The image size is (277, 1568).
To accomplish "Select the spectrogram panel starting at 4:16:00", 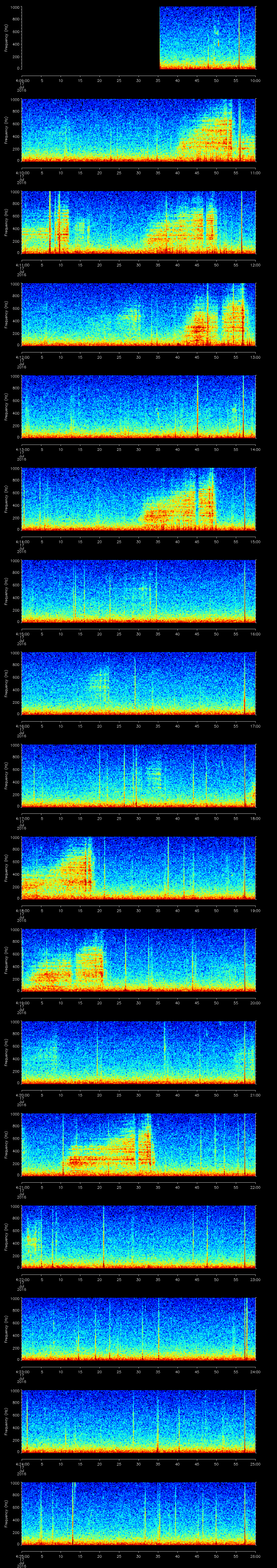I will [139, 683].
